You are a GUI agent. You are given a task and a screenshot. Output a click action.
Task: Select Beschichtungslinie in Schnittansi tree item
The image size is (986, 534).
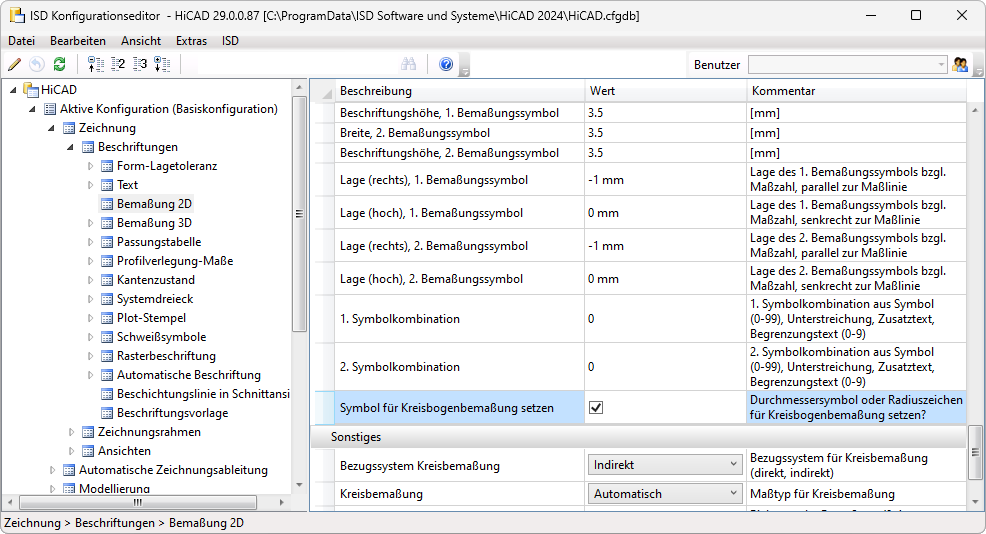pos(203,394)
